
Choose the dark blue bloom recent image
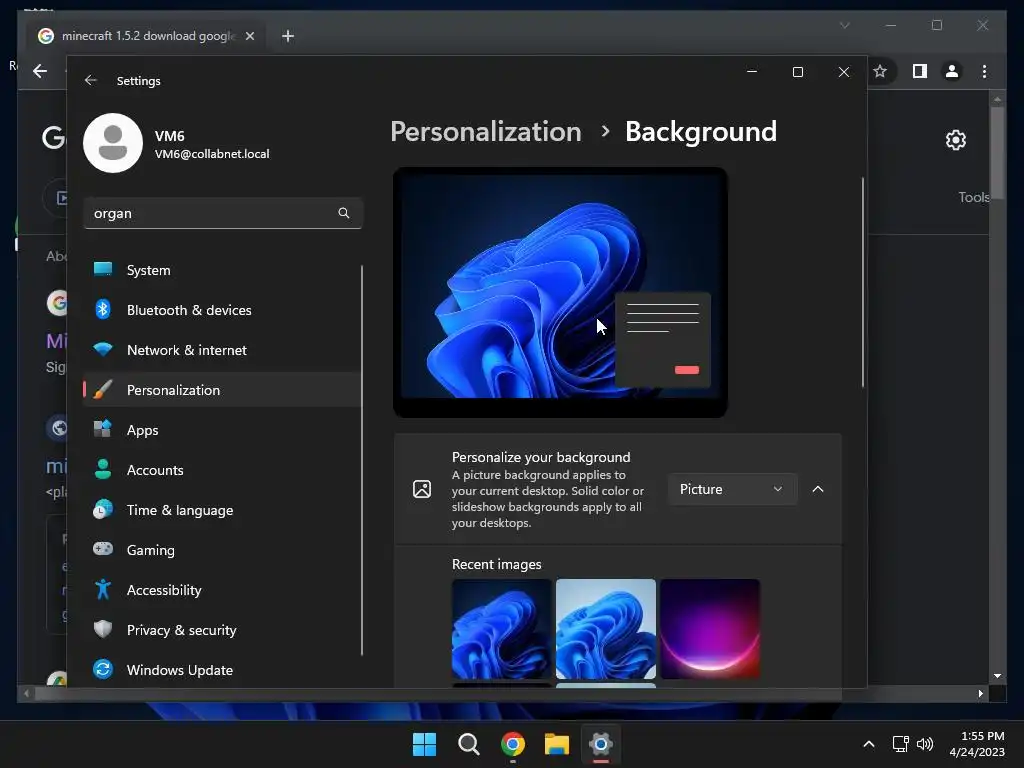502,629
